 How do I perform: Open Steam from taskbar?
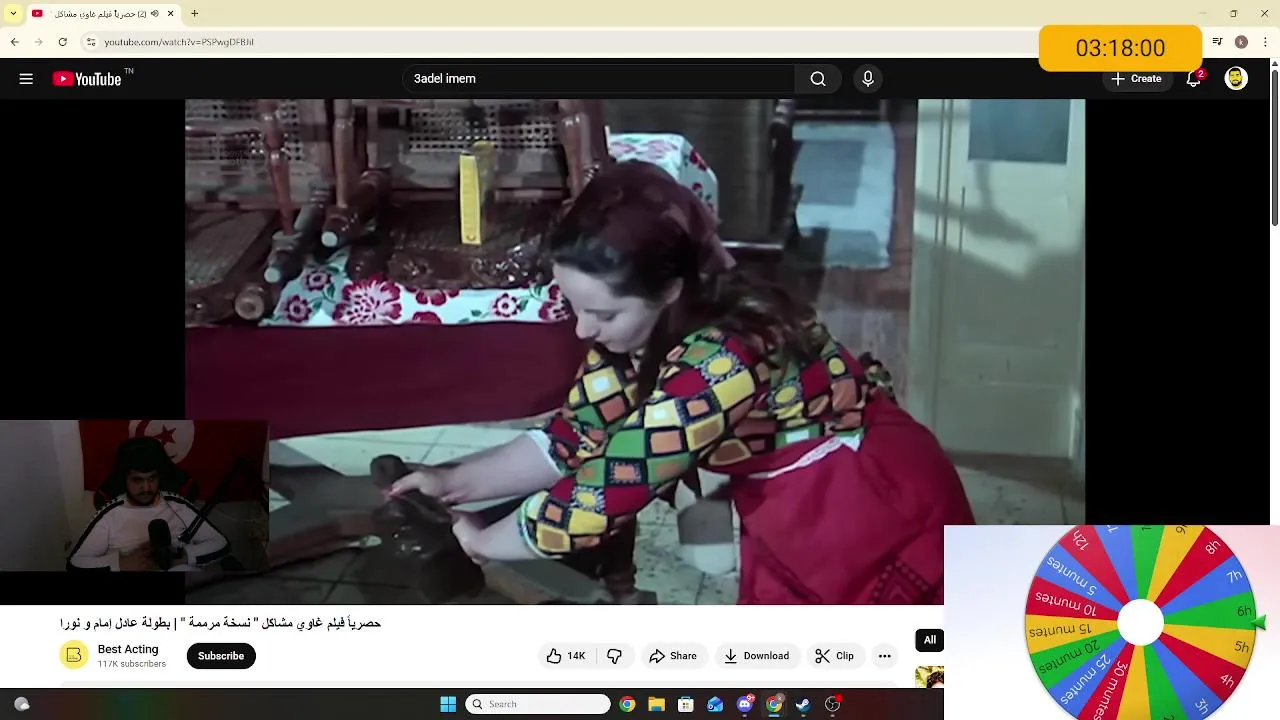click(x=802, y=704)
